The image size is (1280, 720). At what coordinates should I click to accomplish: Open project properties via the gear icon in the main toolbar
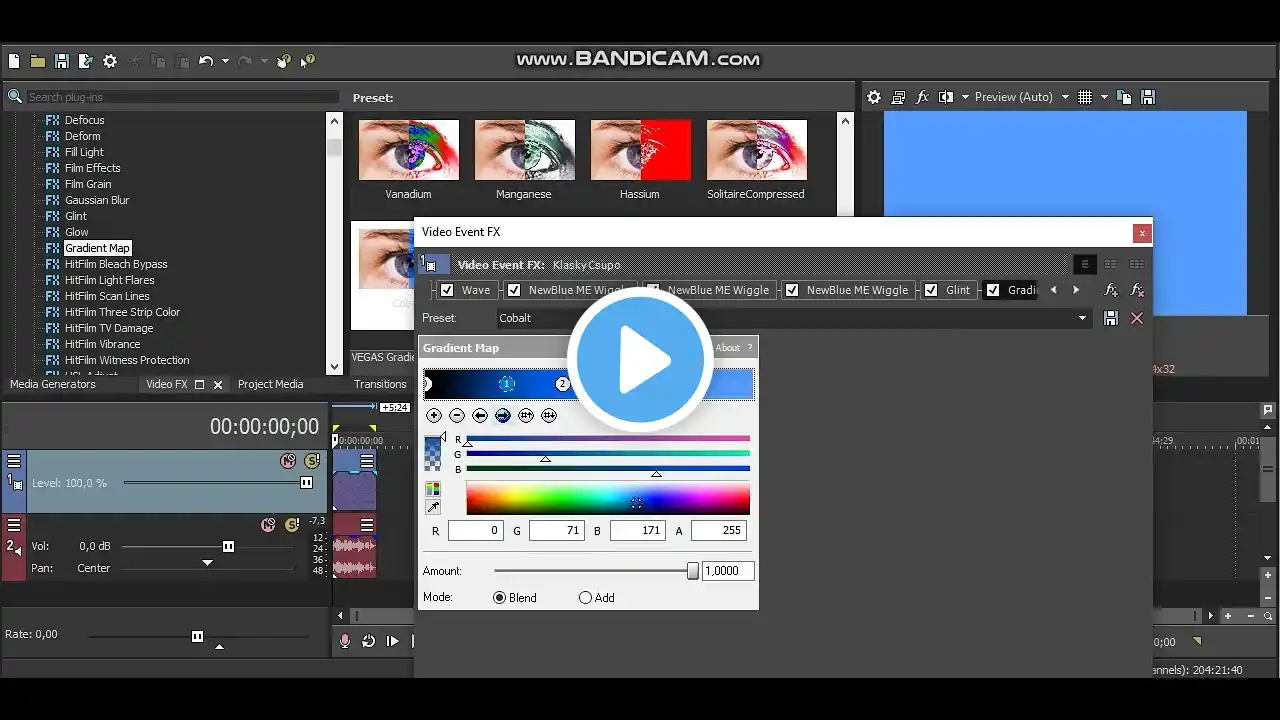pos(110,61)
